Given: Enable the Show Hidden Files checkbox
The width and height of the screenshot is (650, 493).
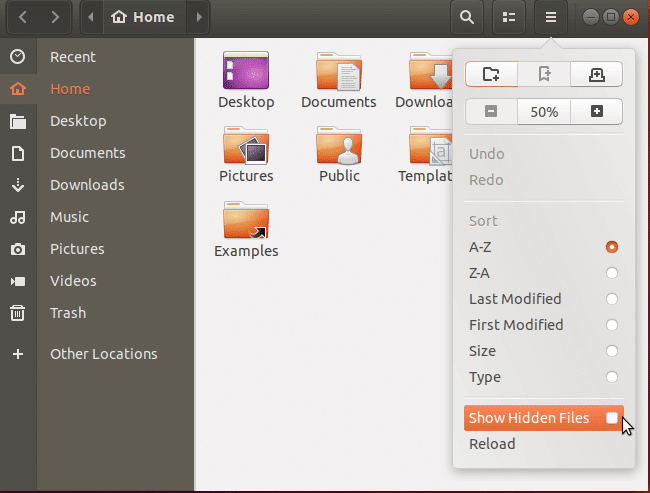Looking at the screenshot, I should click(x=612, y=418).
